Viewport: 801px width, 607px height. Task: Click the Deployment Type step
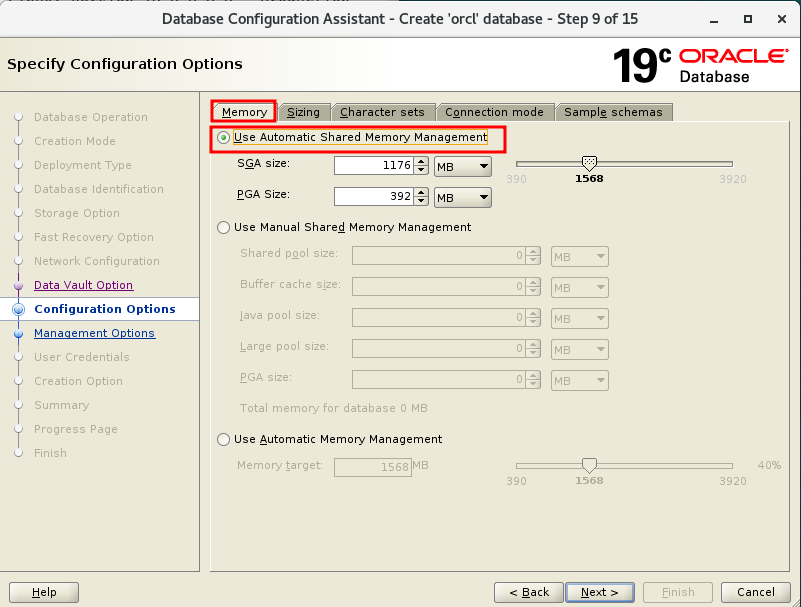[83, 165]
